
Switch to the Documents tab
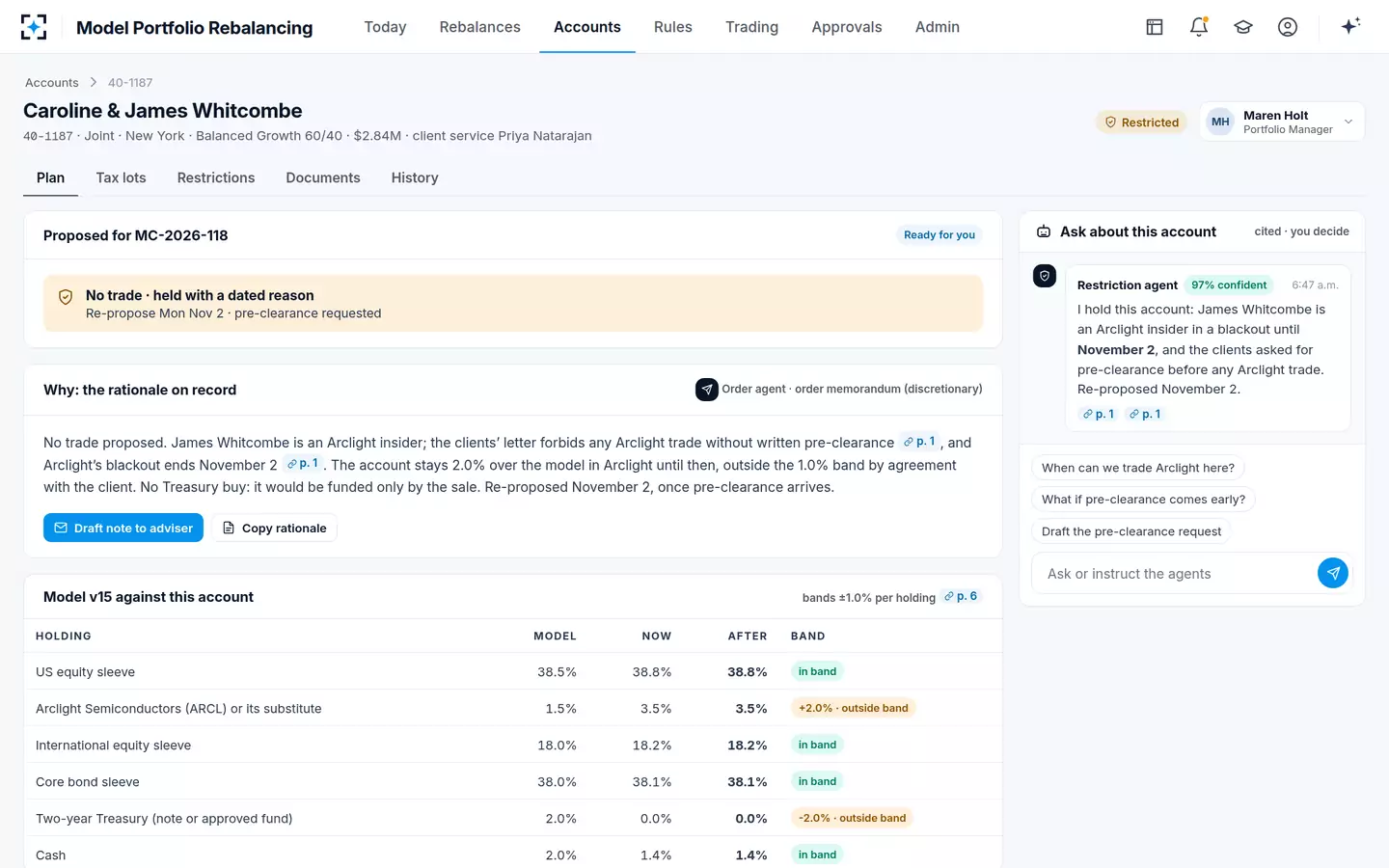point(322,177)
